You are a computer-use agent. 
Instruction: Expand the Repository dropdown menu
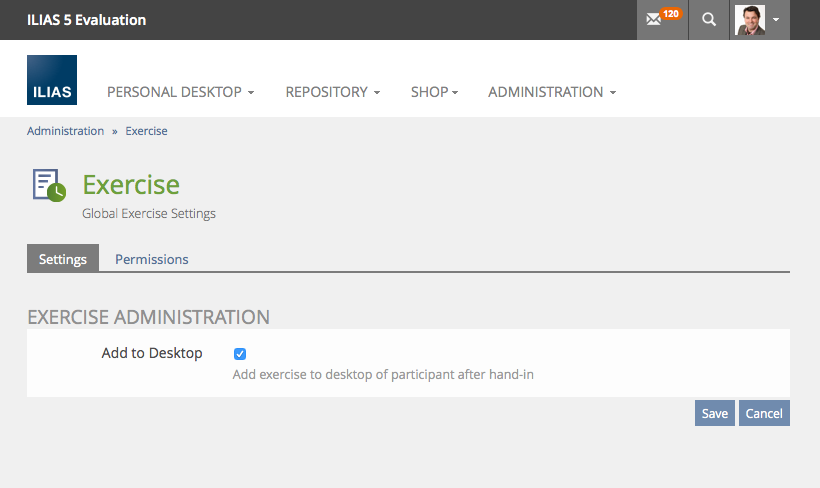[x=332, y=92]
